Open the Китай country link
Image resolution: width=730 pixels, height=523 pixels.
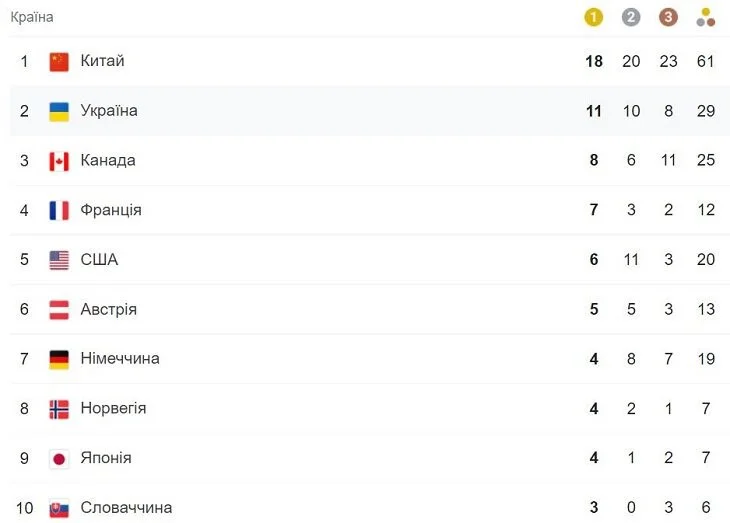point(102,61)
